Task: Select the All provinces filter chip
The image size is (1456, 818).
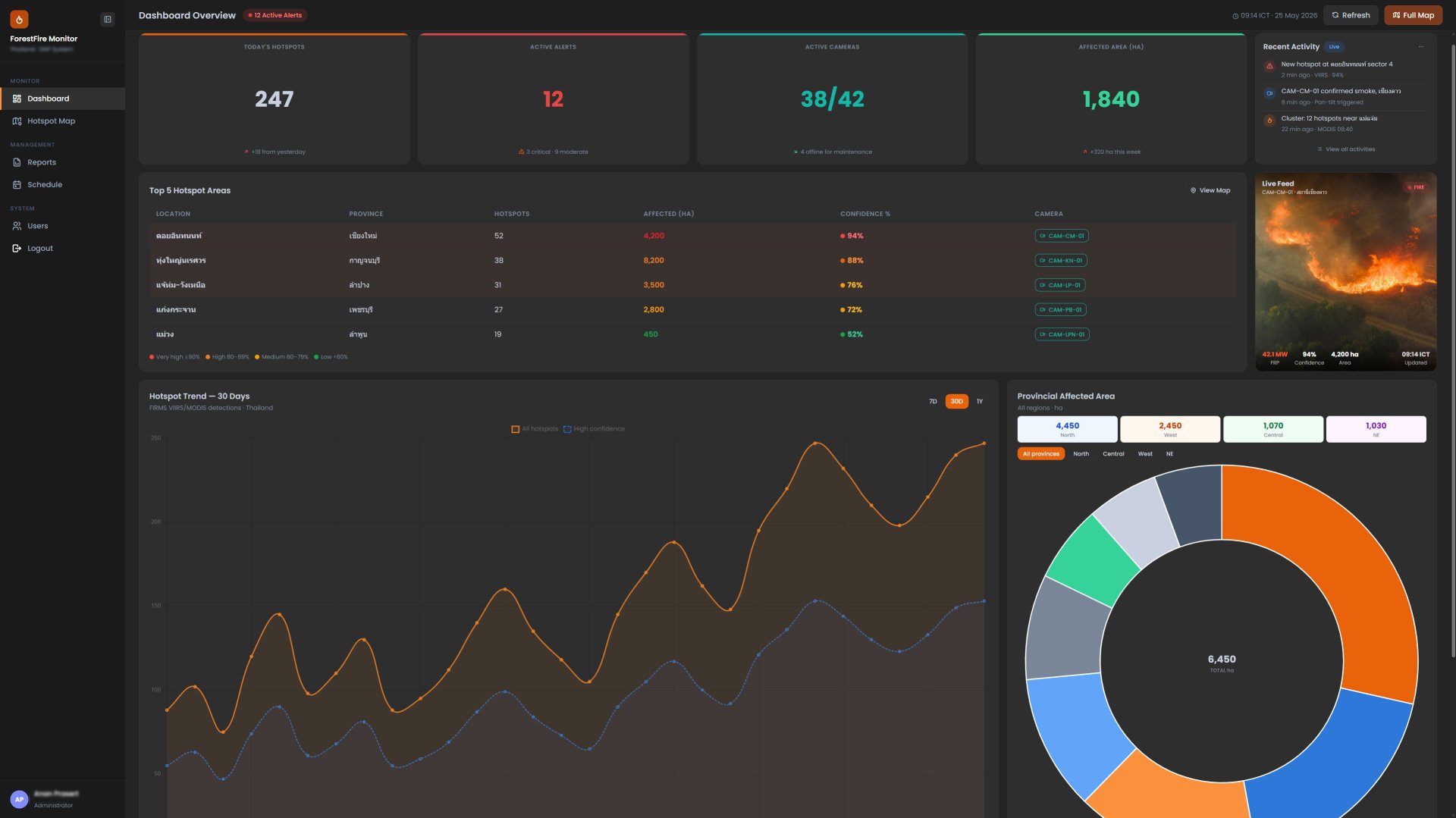Action: tap(1040, 454)
